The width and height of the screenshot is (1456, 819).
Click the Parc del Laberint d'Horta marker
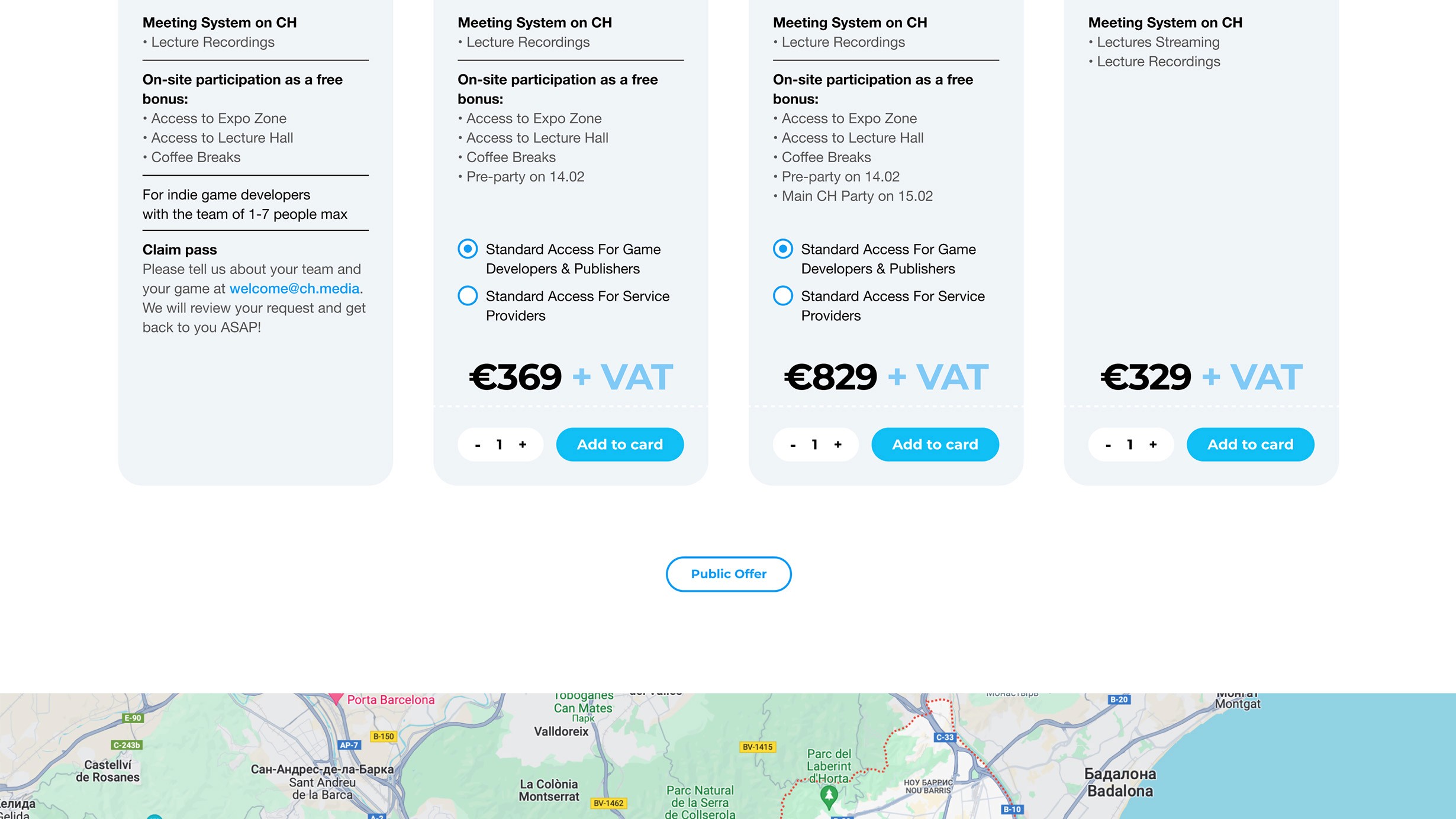[829, 796]
